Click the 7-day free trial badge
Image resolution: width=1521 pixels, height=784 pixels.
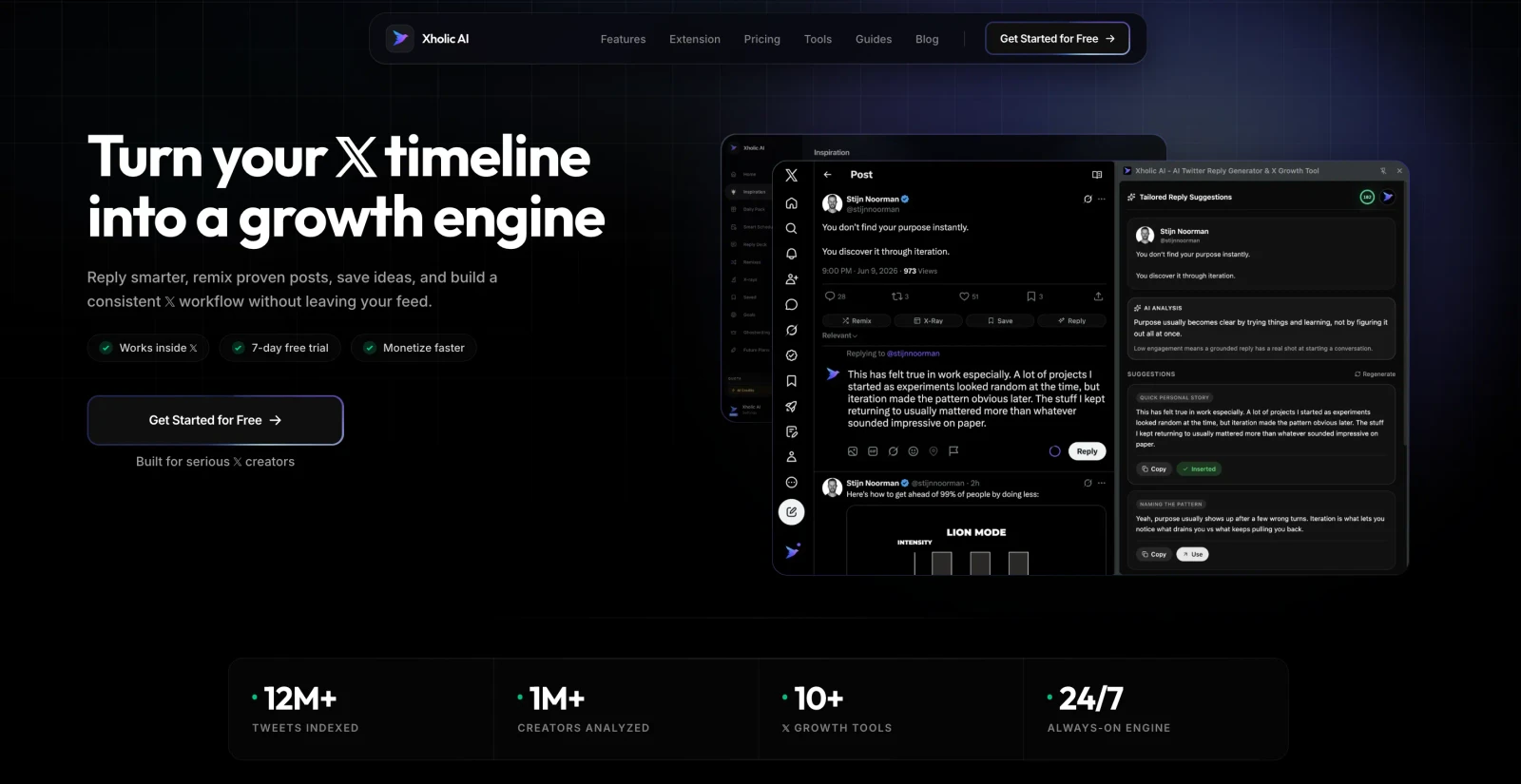pos(280,348)
